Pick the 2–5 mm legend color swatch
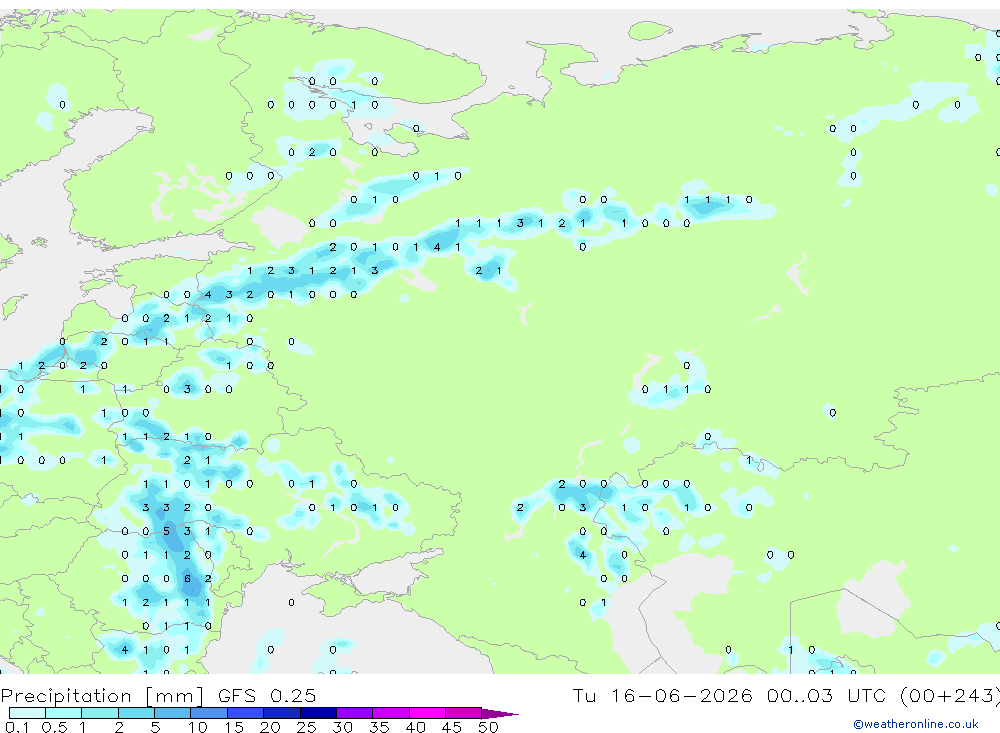1000x733 pixels. (x=136, y=713)
